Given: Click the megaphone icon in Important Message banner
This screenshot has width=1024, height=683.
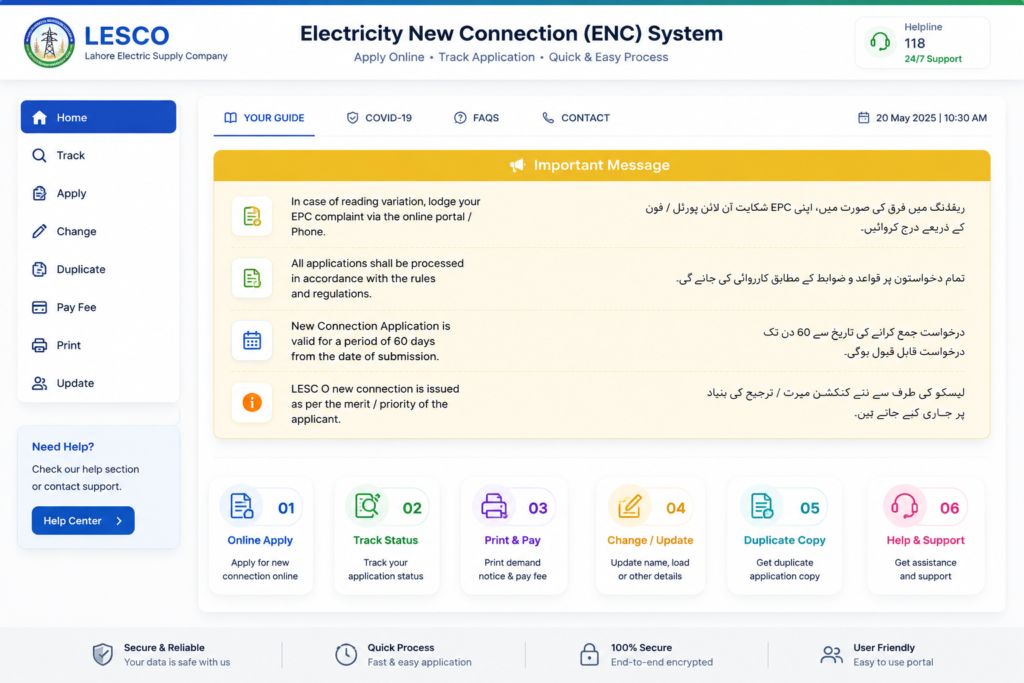Looking at the screenshot, I should coord(517,165).
